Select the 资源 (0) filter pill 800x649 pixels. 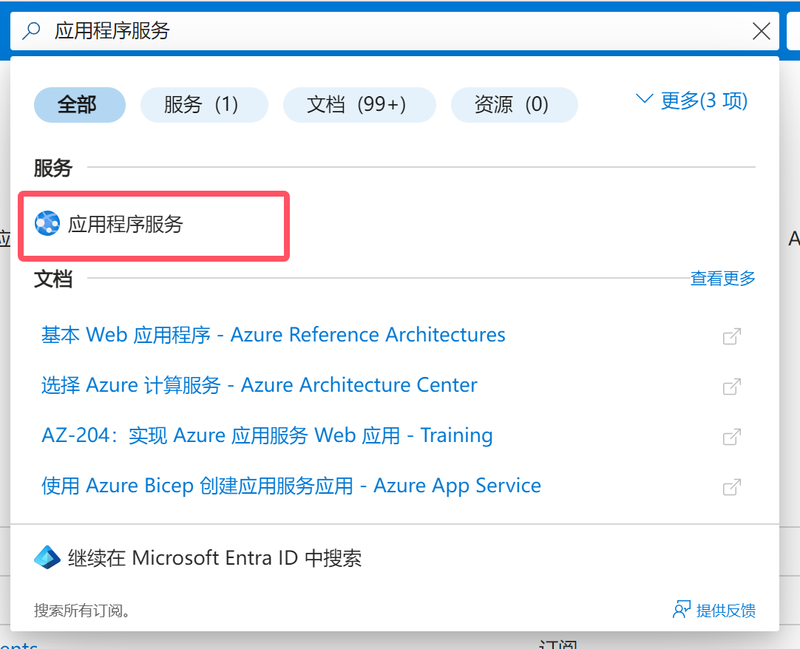[514, 105]
